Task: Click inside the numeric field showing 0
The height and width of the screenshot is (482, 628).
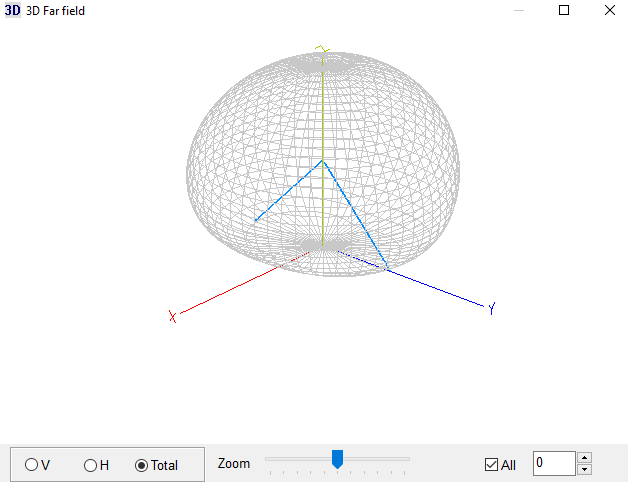Action: pyautogui.click(x=554, y=464)
